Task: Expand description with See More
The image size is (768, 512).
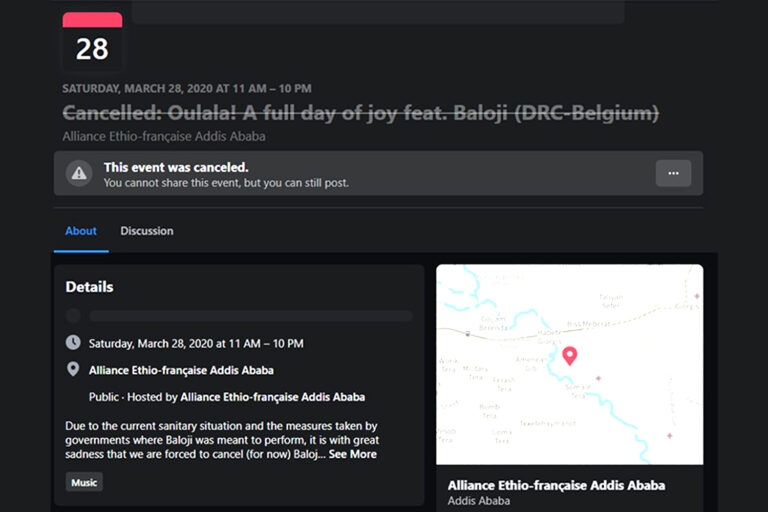Action: [x=353, y=454]
